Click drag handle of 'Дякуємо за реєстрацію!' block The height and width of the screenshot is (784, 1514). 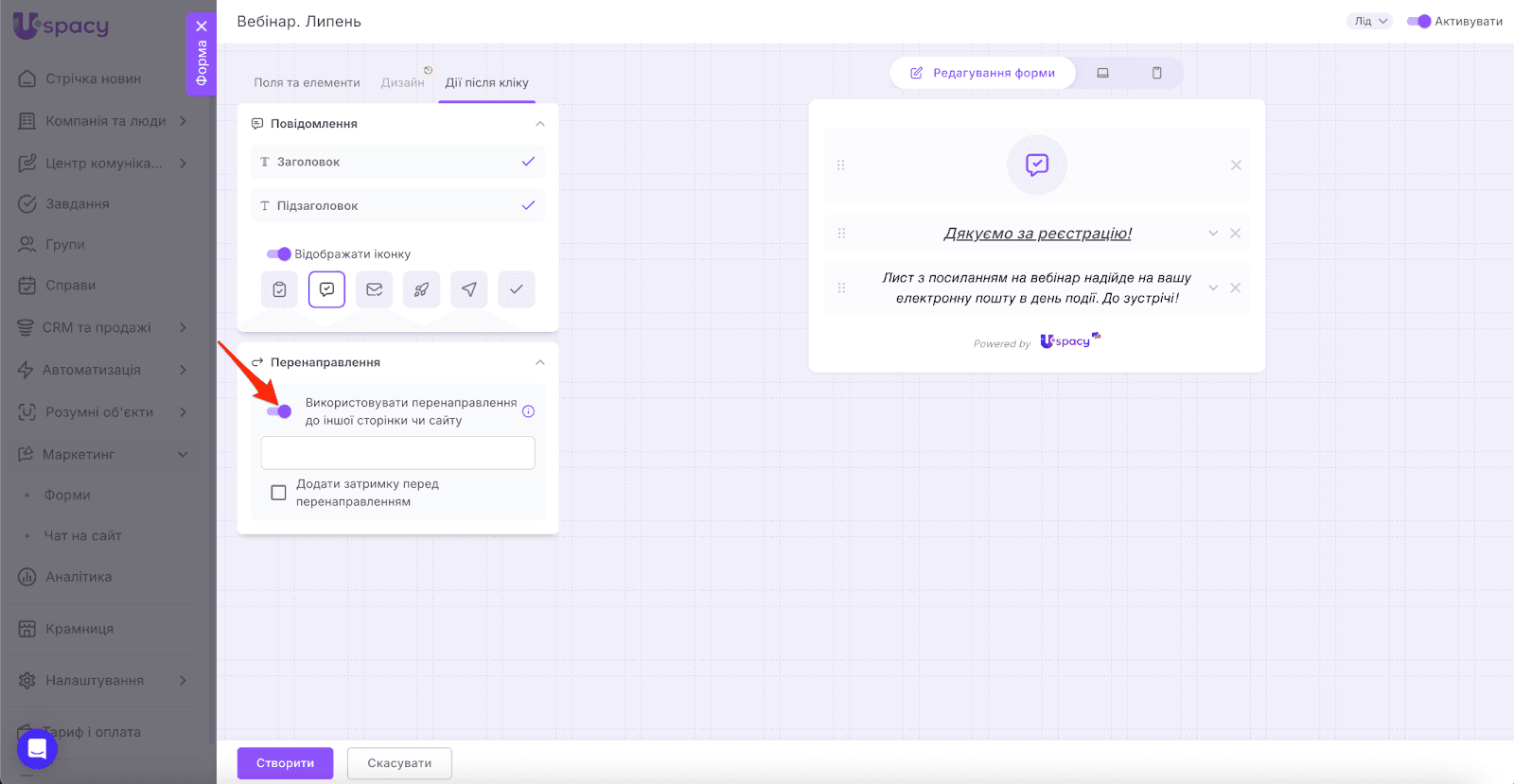(841, 234)
